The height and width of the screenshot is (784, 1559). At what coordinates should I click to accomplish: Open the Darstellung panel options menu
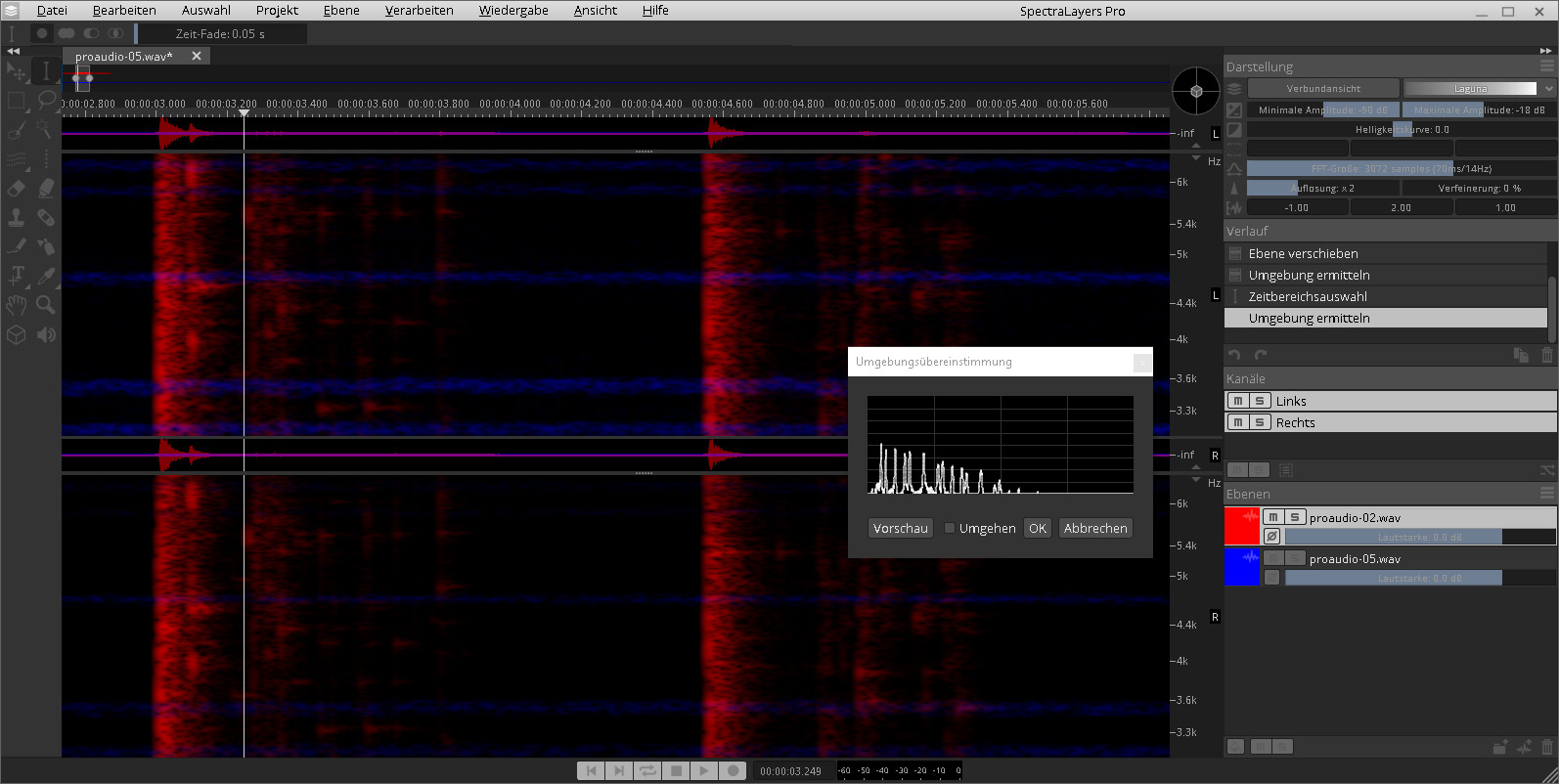[x=1546, y=66]
